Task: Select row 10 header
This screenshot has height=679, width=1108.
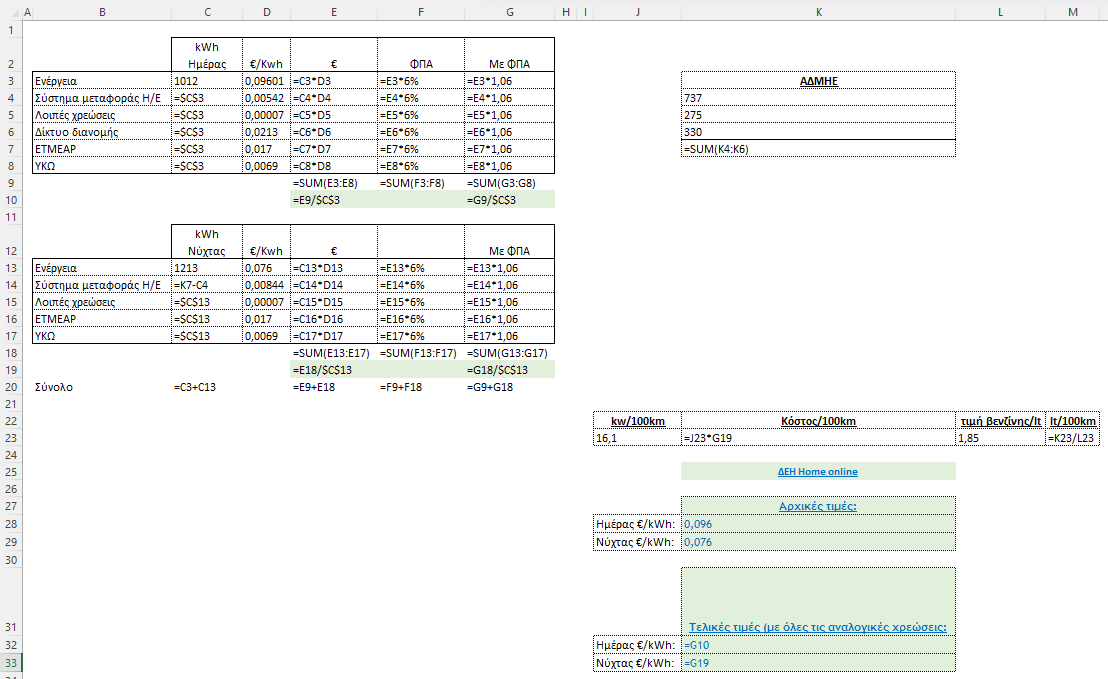Action: pos(11,200)
